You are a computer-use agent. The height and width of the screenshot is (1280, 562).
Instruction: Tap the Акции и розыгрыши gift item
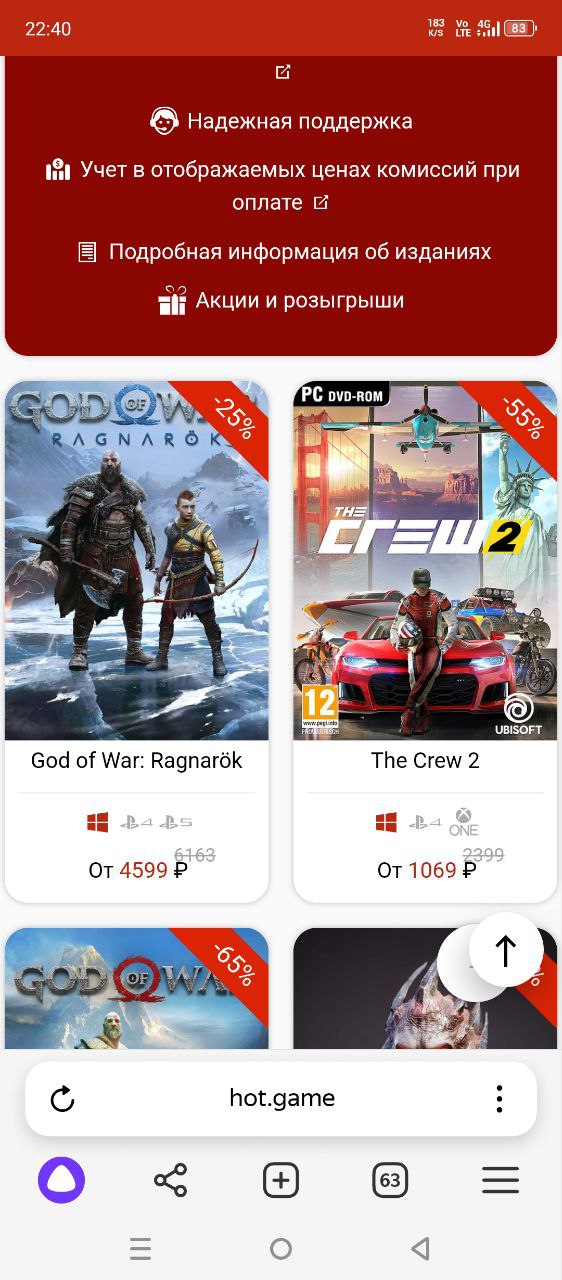pyautogui.click(x=281, y=300)
